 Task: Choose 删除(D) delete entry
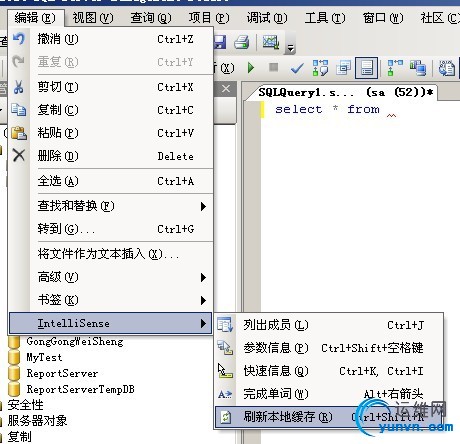[x=110, y=156]
